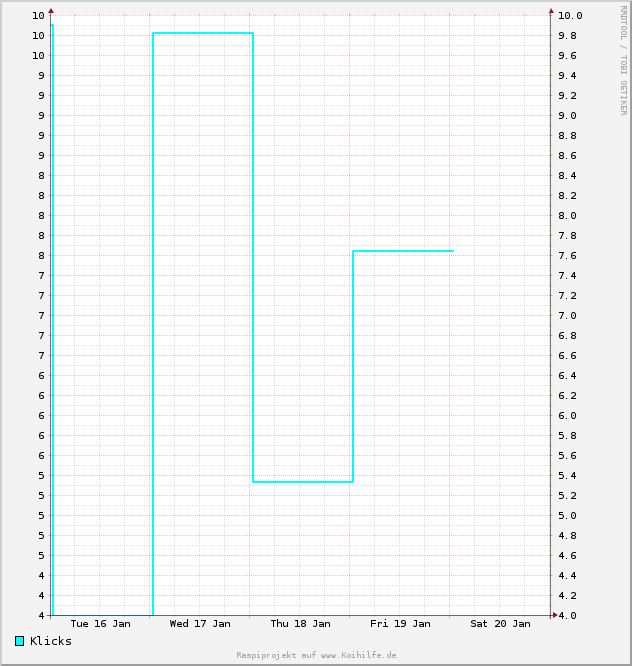Select the Fri 19 Jan date label
The width and height of the screenshot is (632, 666).
400,623
